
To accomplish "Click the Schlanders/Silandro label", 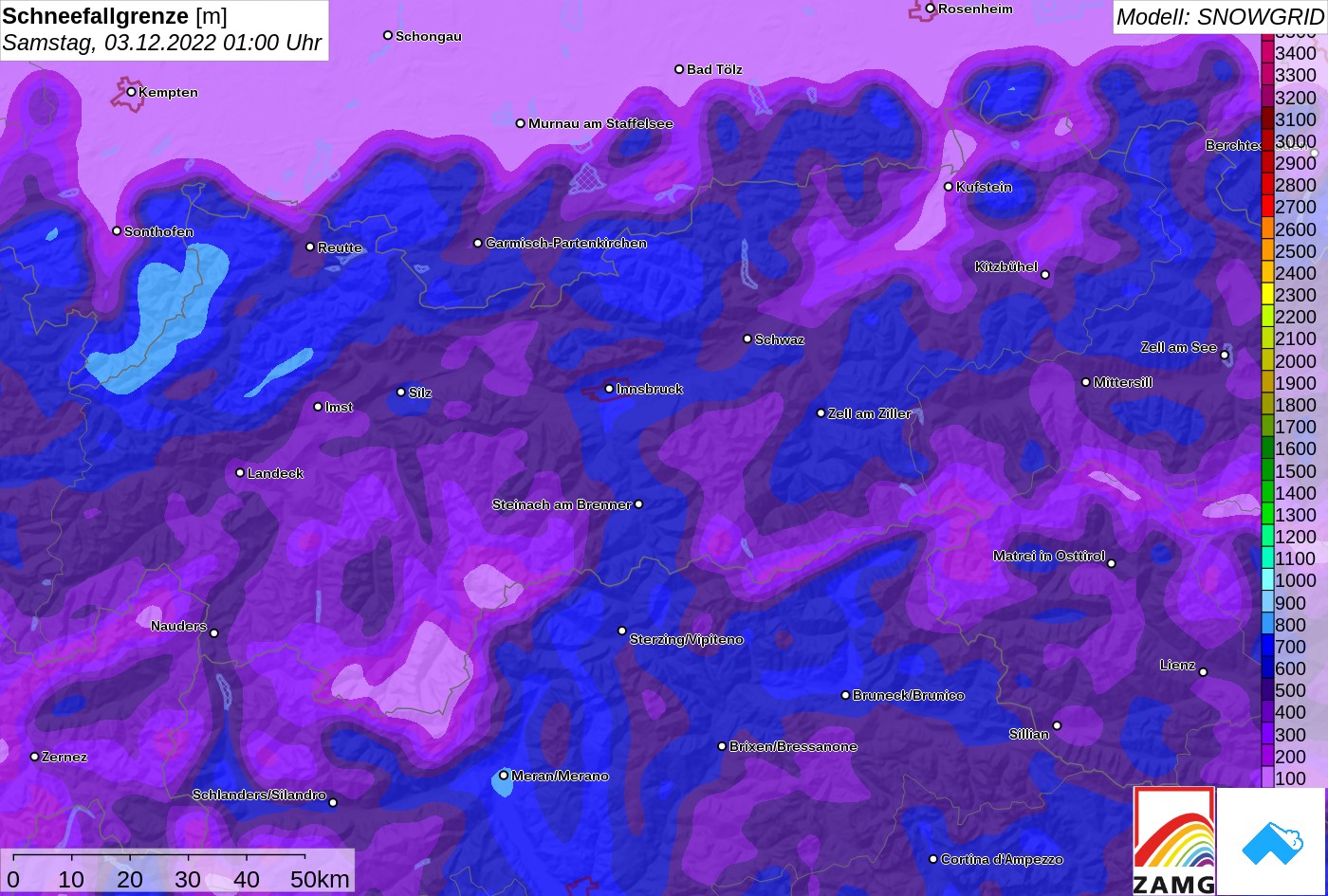I will coord(259,795).
